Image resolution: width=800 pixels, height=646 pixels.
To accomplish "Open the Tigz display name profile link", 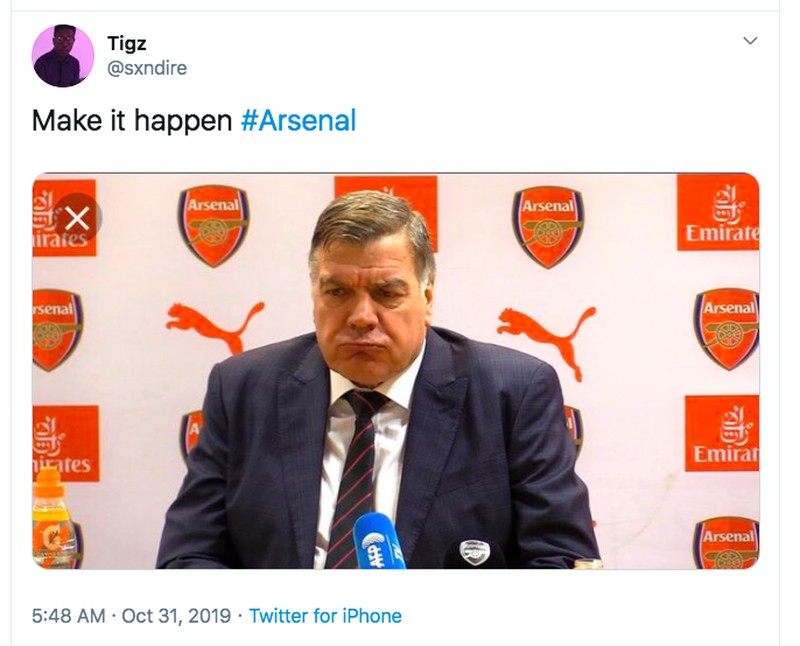I will [127, 43].
